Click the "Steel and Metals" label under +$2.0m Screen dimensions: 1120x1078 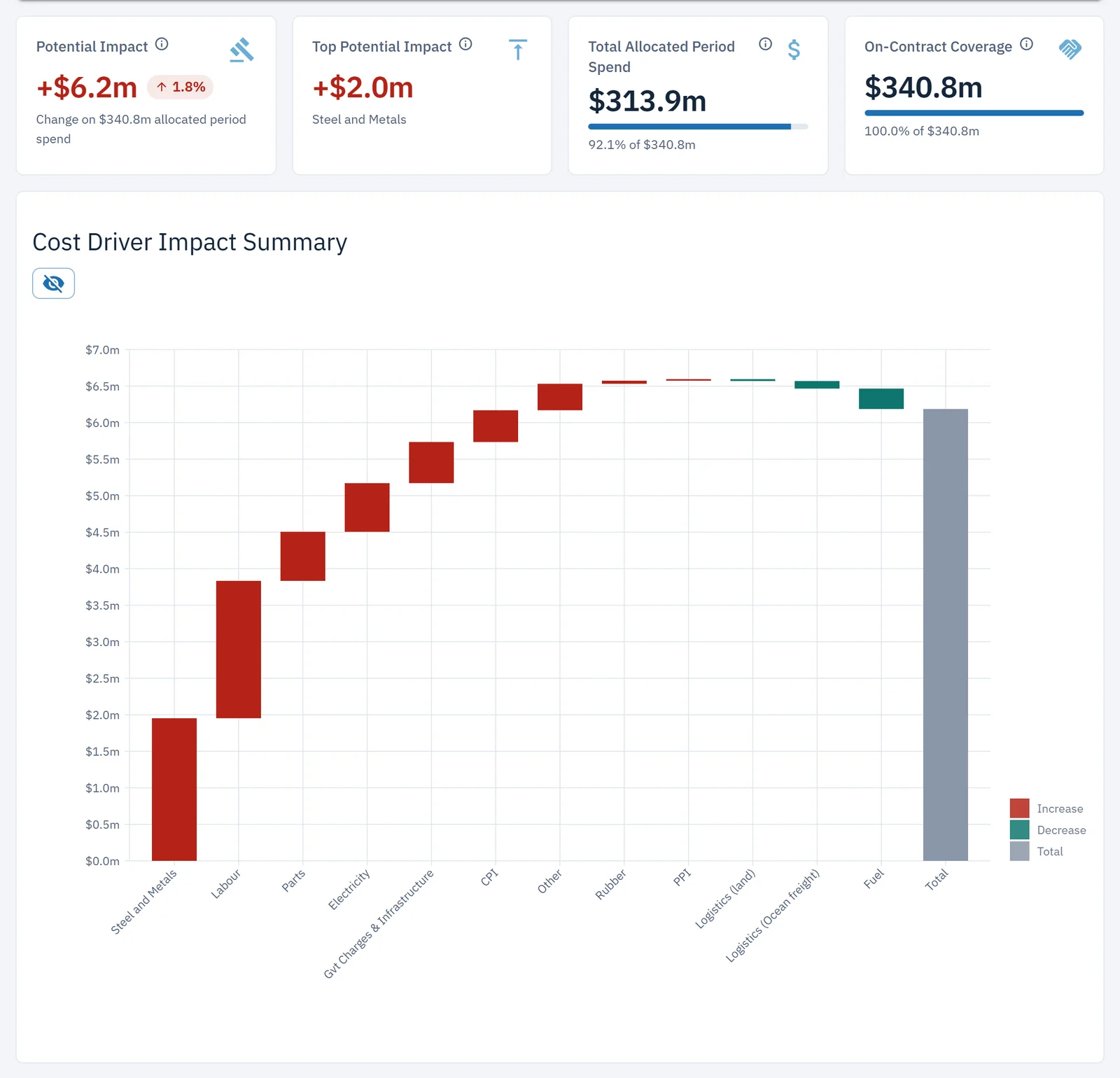tap(359, 120)
